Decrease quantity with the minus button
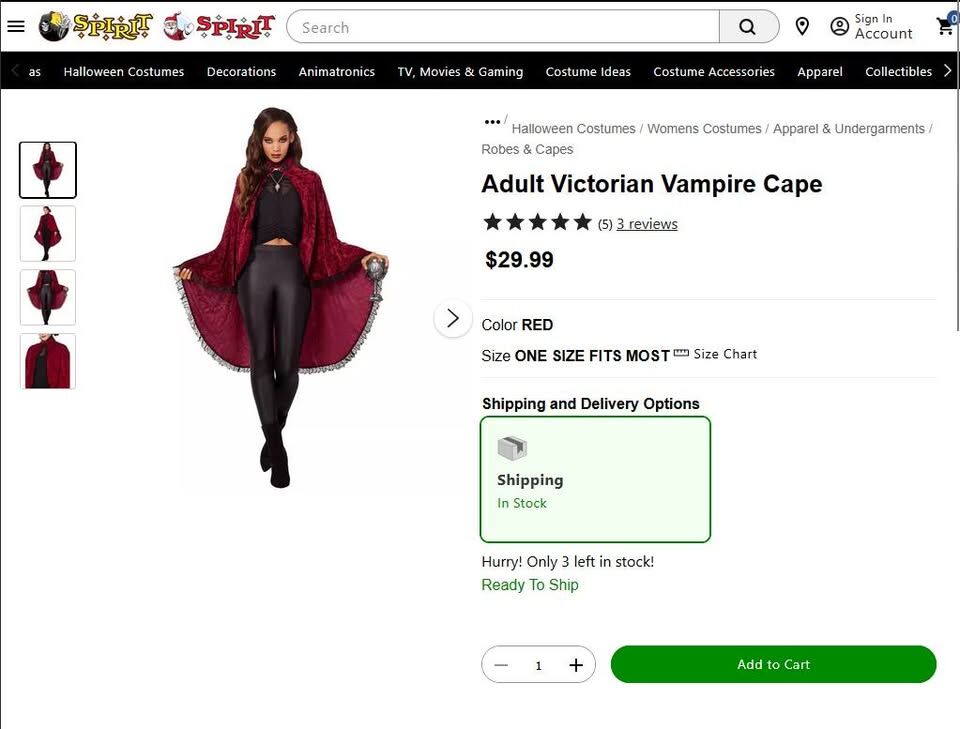Image resolution: width=960 pixels, height=729 pixels. click(x=501, y=665)
